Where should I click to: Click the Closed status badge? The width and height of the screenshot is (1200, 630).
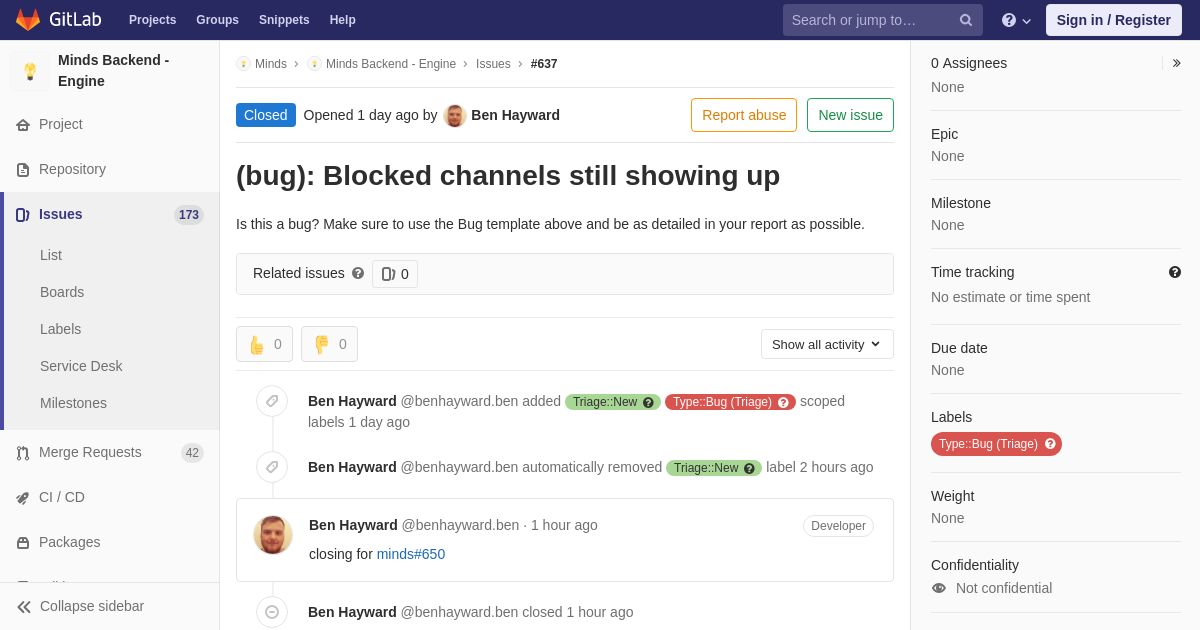click(266, 115)
